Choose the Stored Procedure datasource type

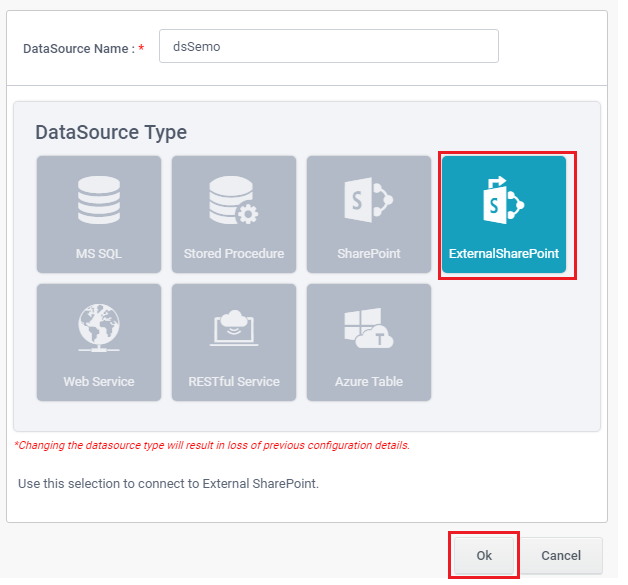(x=234, y=214)
